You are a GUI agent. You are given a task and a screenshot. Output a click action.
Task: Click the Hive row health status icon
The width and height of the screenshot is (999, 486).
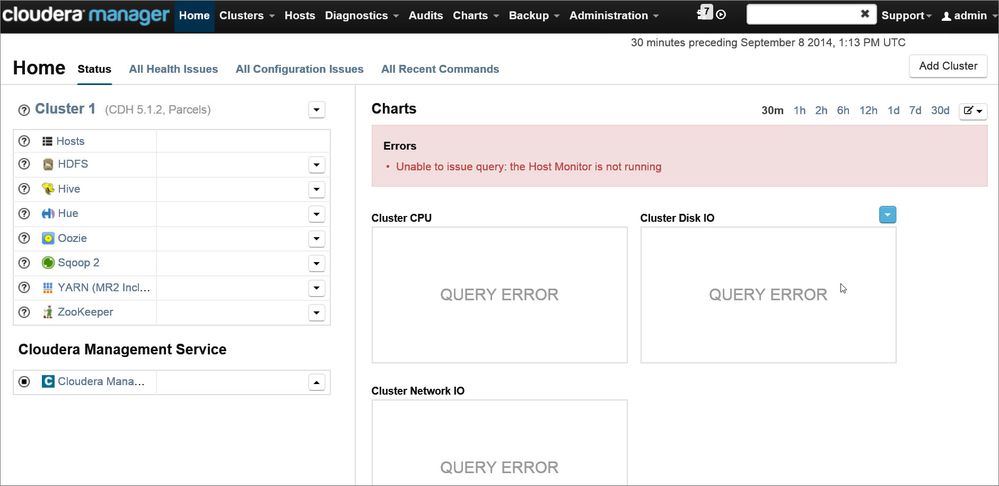pyautogui.click(x=24, y=189)
